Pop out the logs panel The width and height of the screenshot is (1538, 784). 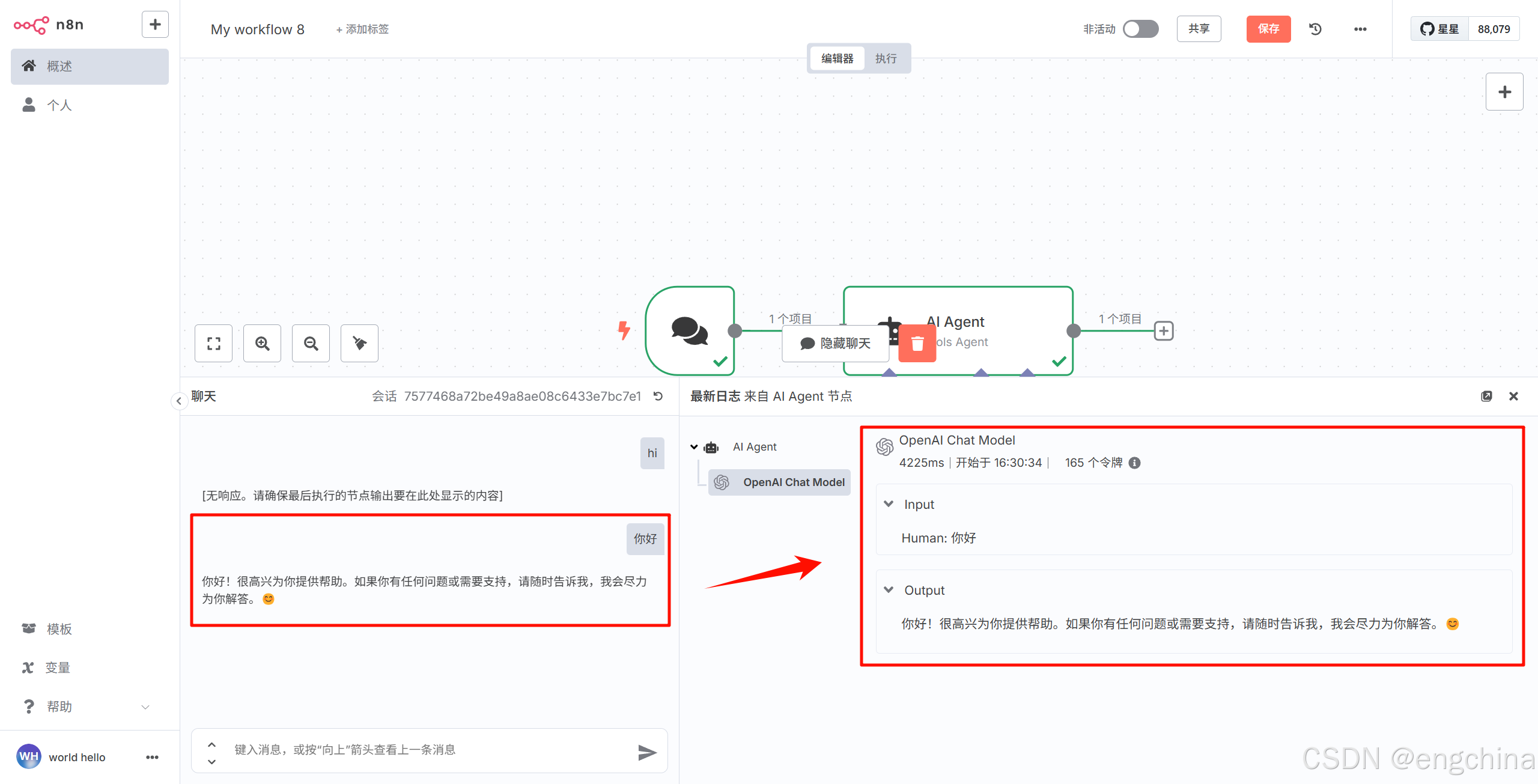point(1486,396)
